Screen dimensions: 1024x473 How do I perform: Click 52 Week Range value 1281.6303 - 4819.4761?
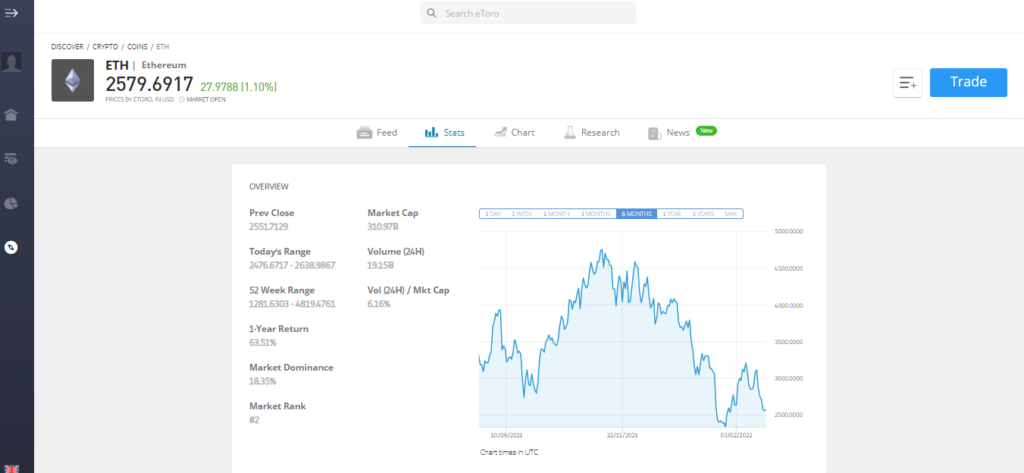pos(293,304)
